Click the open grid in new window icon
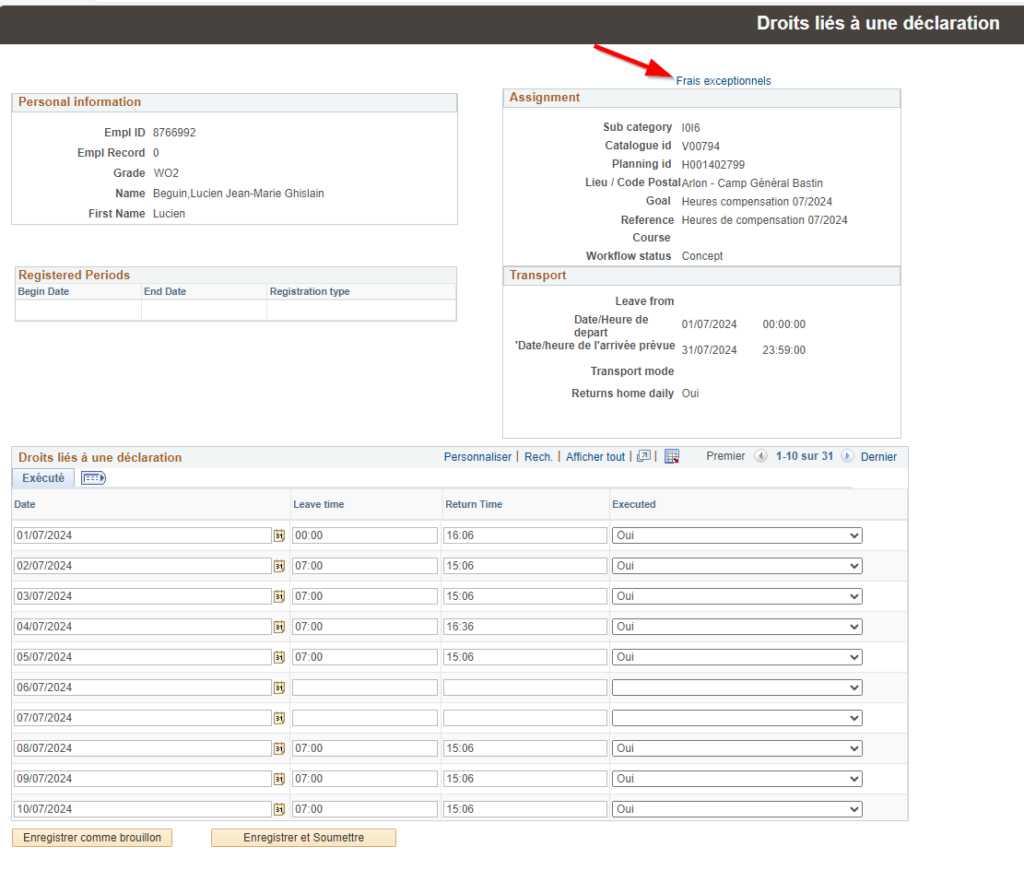This screenshot has width=1024, height=870. coord(644,456)
